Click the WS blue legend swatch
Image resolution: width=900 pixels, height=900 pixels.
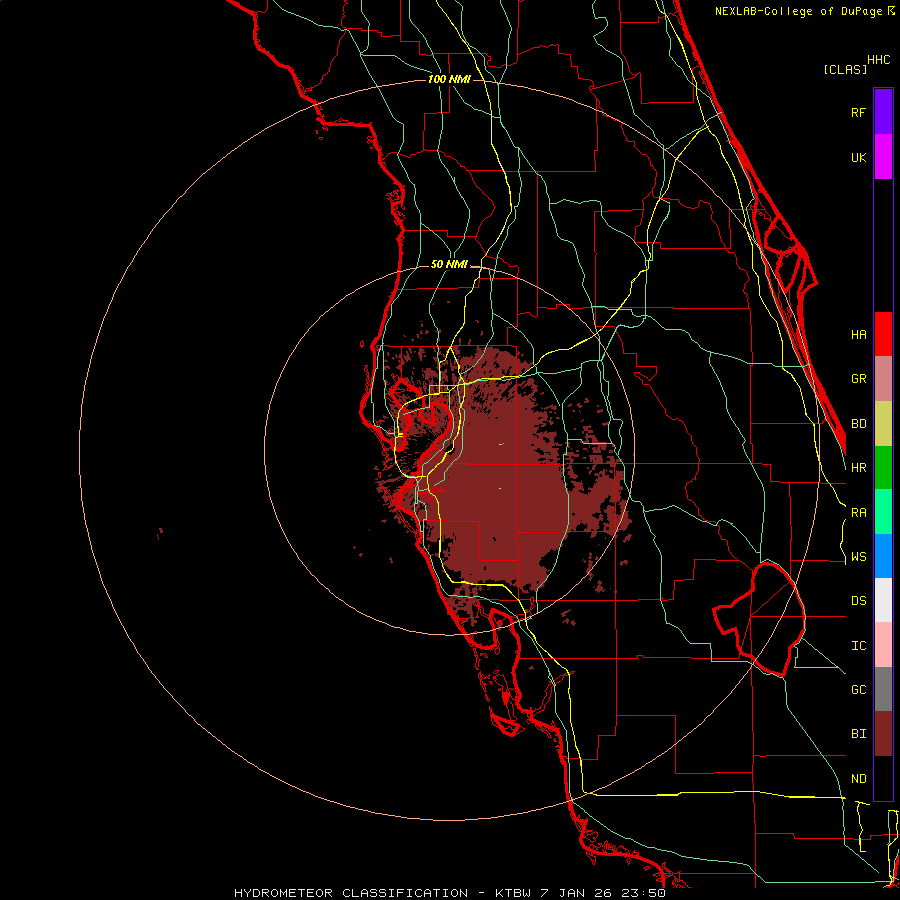[x=883, y=556]
